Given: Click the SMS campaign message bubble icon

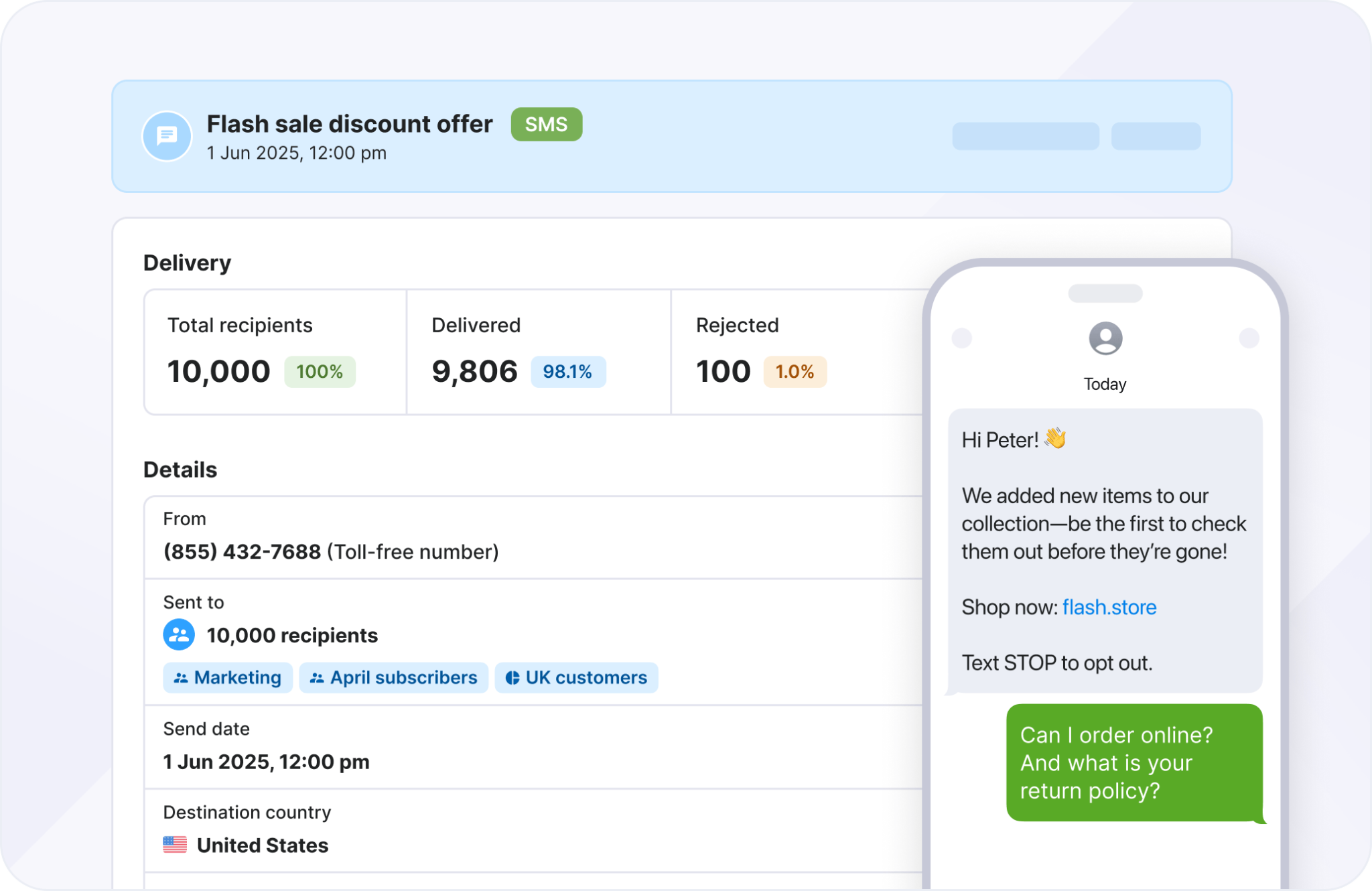Looking at the screenshot, I should click(x=167, y=136).
